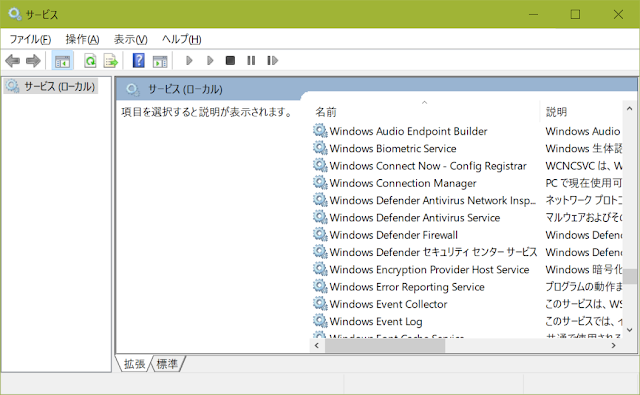Viewport: 640px width, 395px height.
Task: Open the ファイル(F) menu
Action: click(30, 39)
